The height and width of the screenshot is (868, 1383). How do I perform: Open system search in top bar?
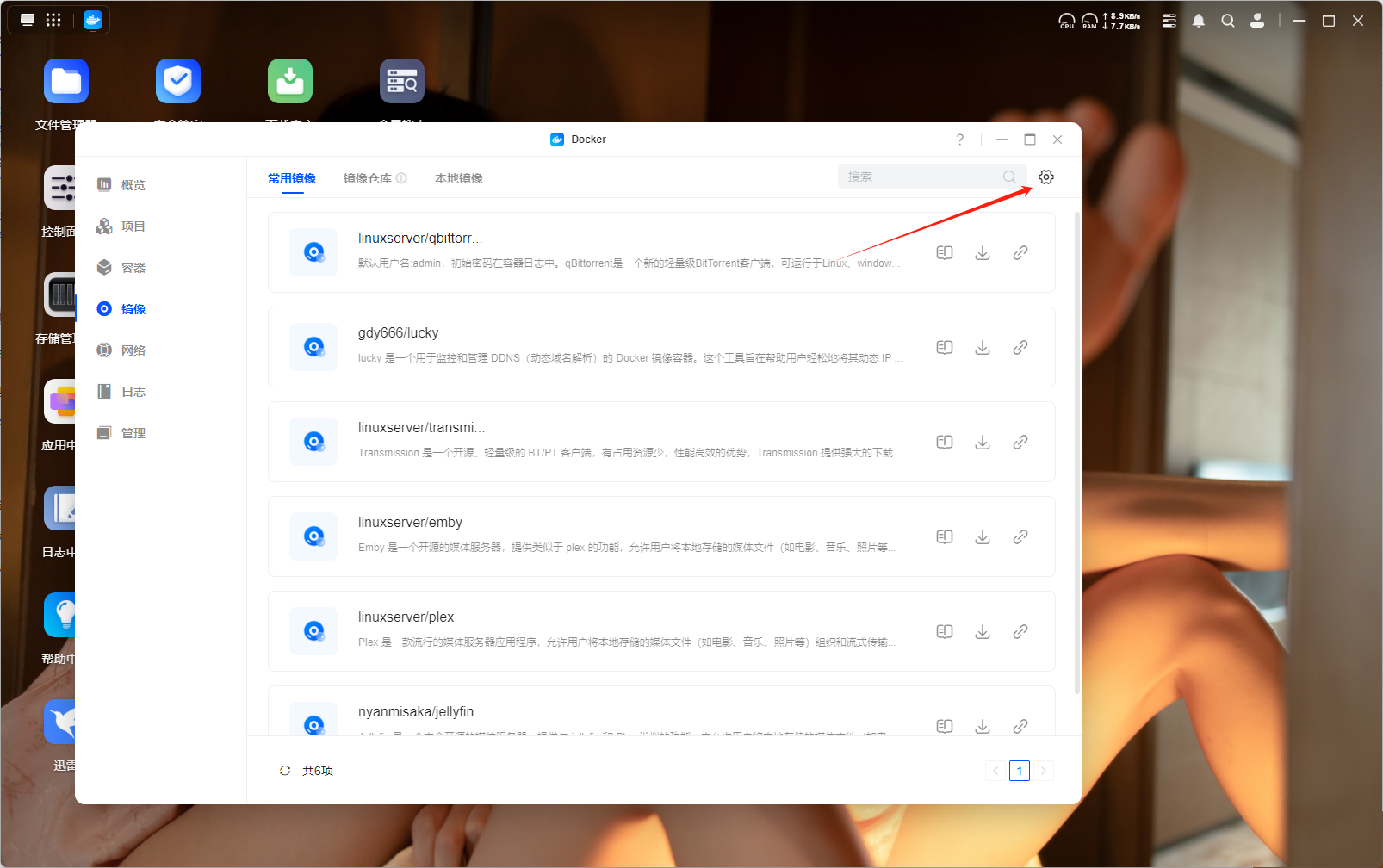1228,21
